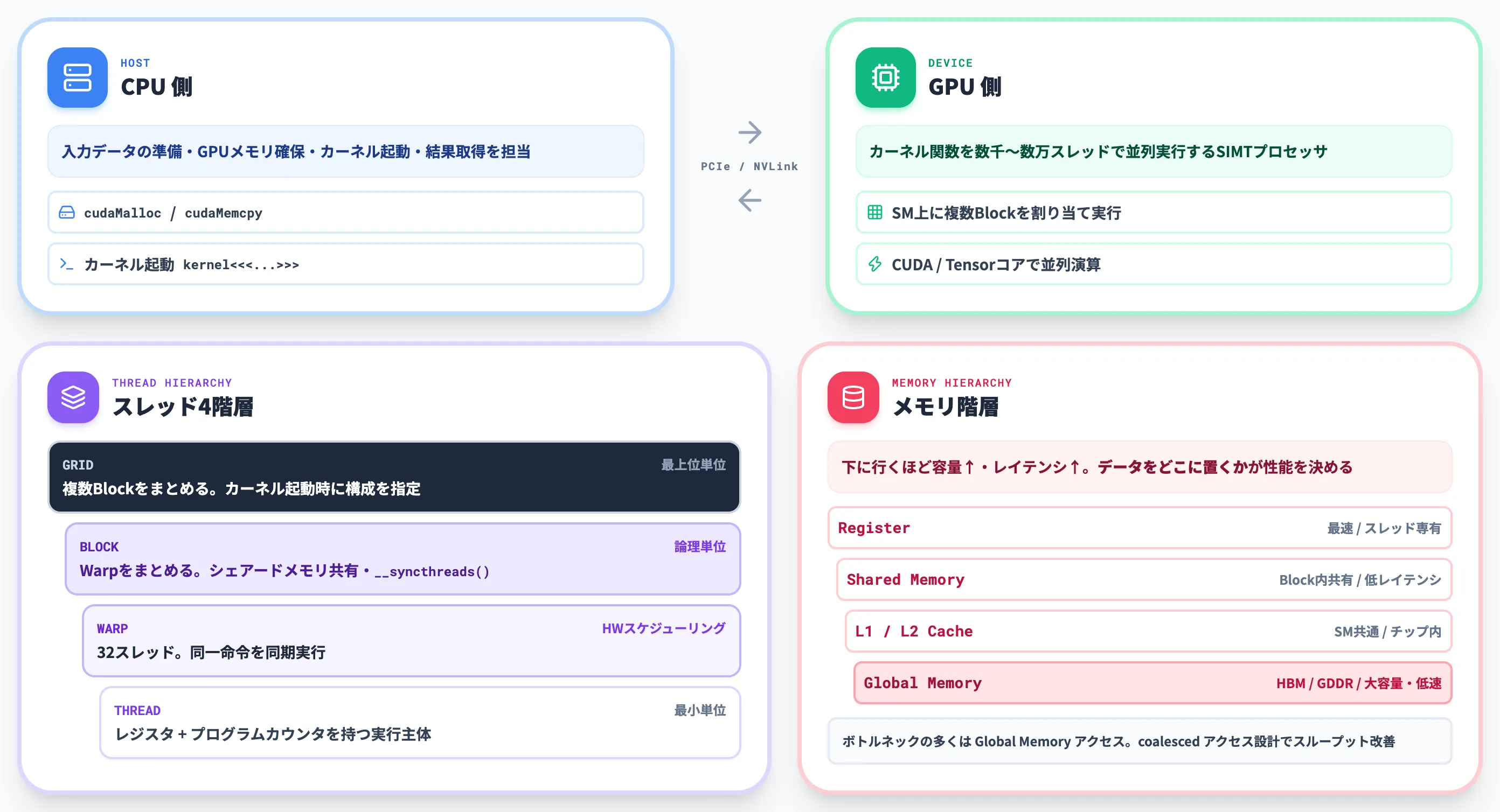Click the PCIe / NVLink label
1500x812 pixels.
pyautogui.click(x=749, y=166)
